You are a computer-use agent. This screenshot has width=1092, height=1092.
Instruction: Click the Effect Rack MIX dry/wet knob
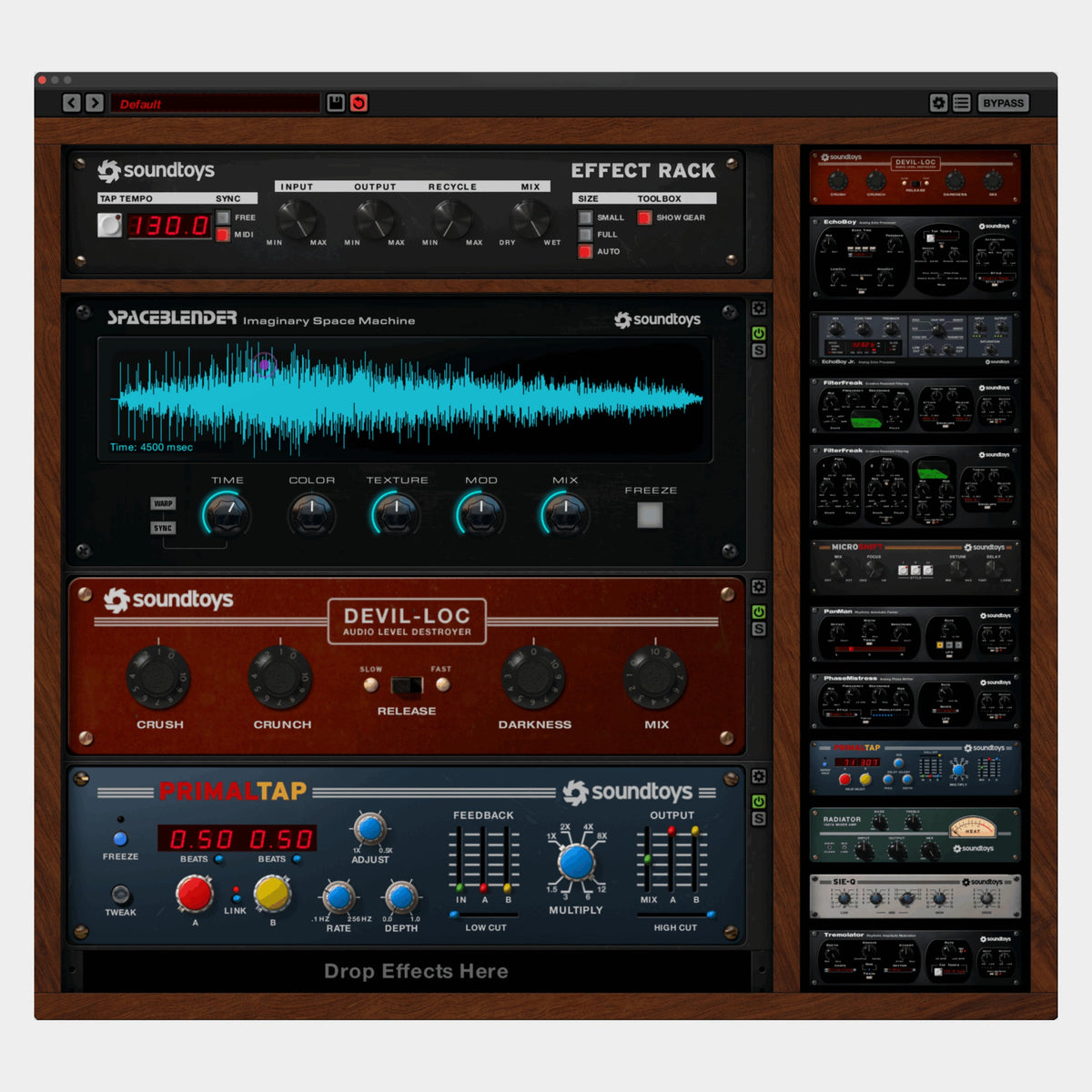tap(531, 219)
